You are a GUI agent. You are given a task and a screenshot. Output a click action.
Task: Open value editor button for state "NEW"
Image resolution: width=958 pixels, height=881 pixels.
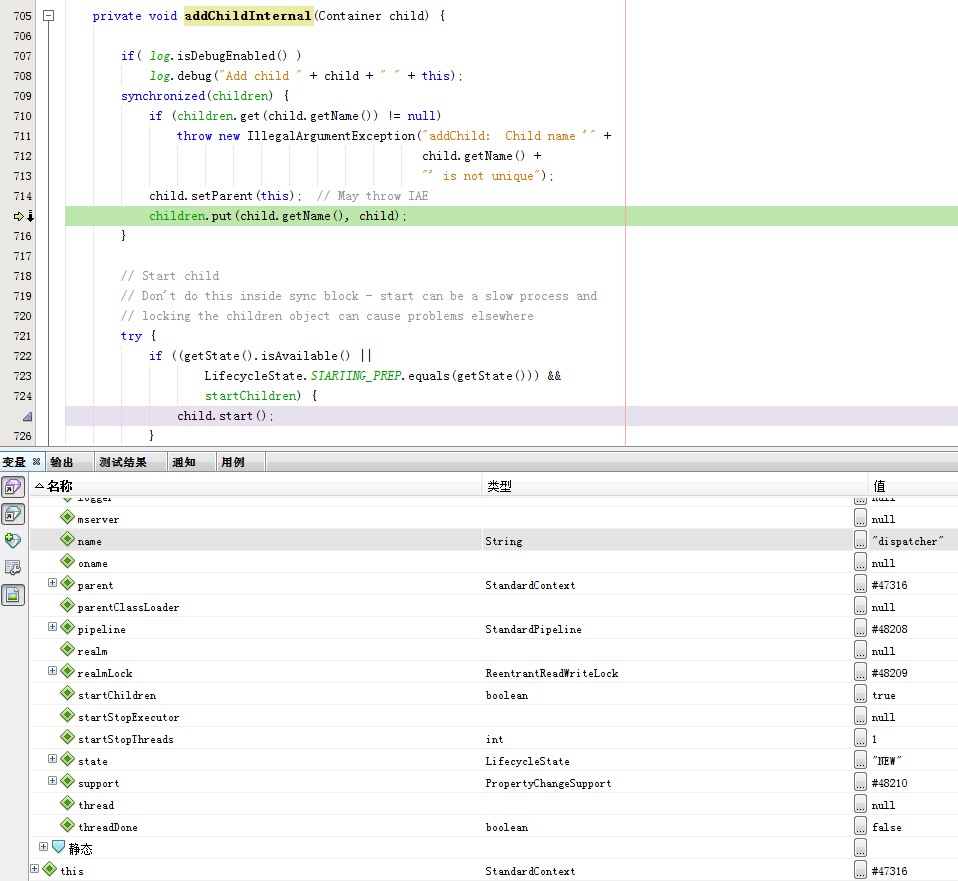point(860,760)
